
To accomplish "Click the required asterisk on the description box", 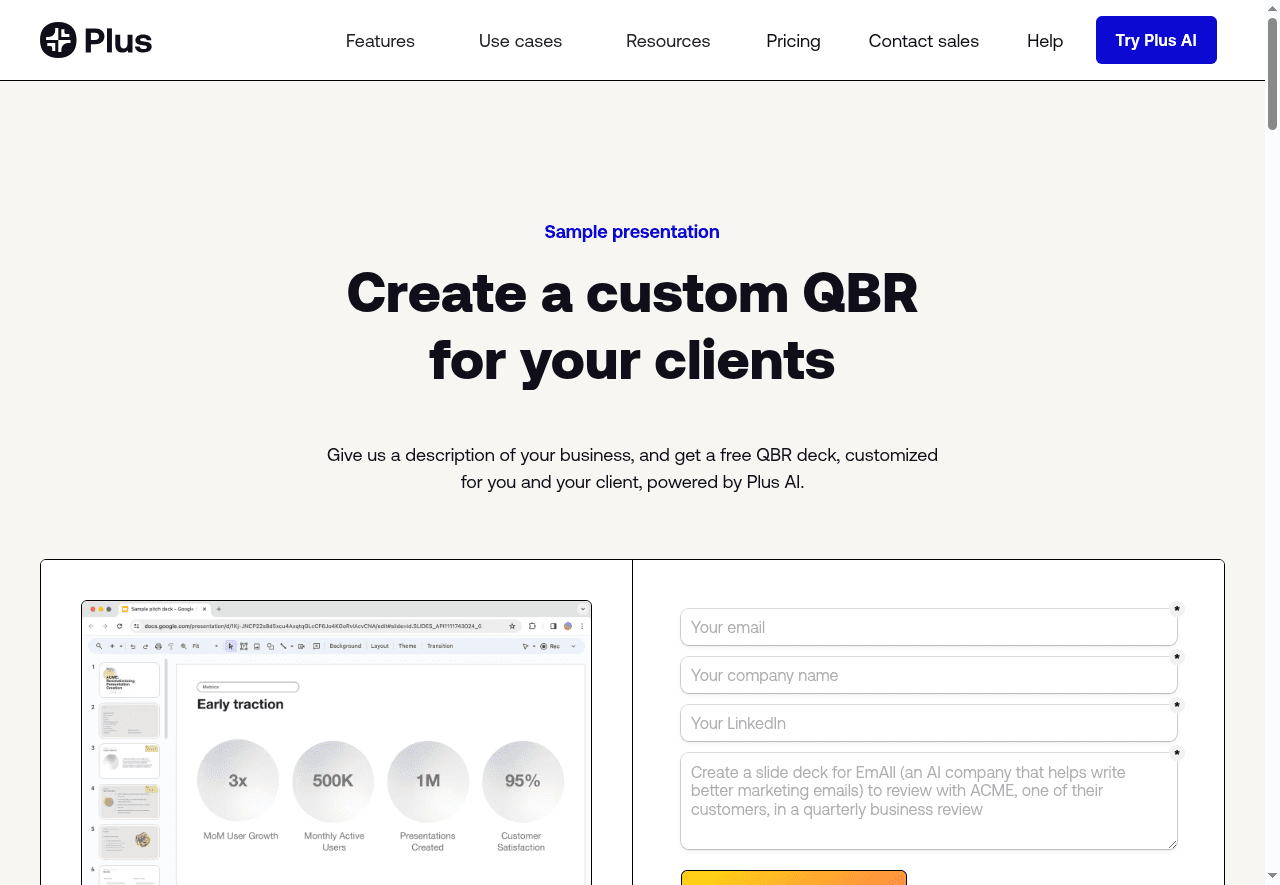I will click(1177, 753).
